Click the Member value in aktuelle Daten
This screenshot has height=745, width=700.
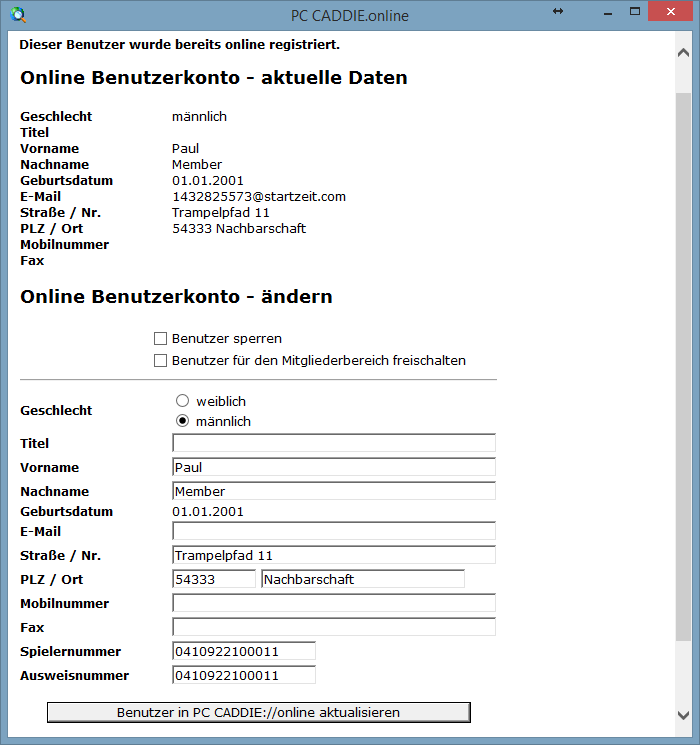point(197,164)
